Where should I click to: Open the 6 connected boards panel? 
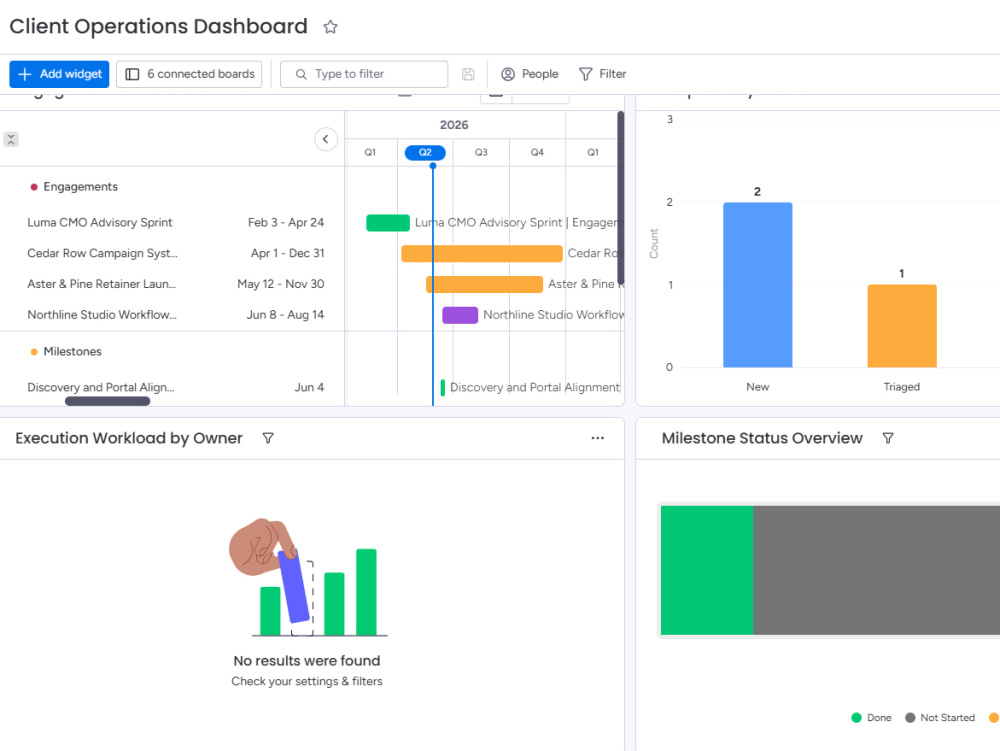tap(189, 74)
